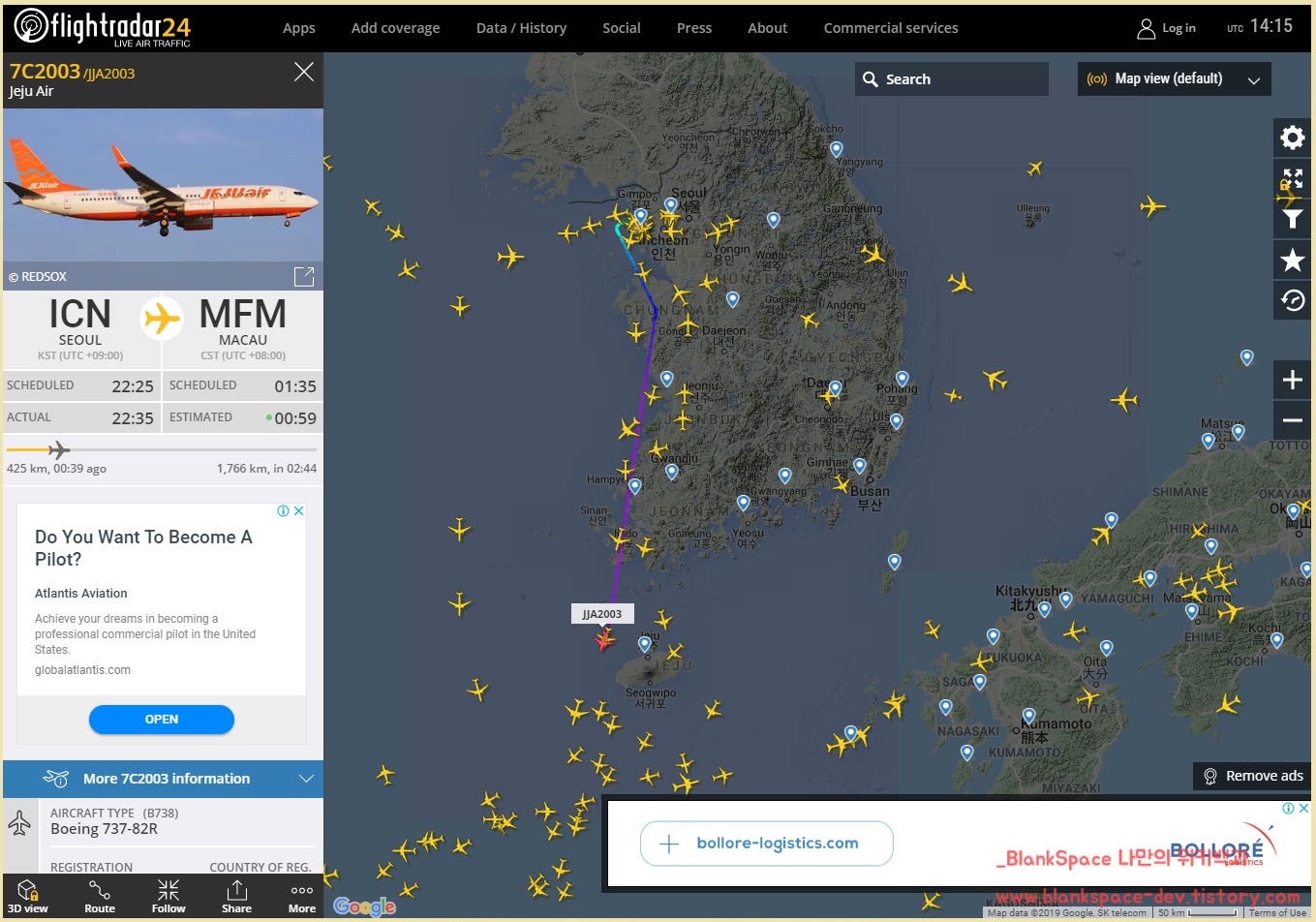Click the Busan airport pin marker
The width and height of the screenshot is (1316, 922).
click(859, 467)
